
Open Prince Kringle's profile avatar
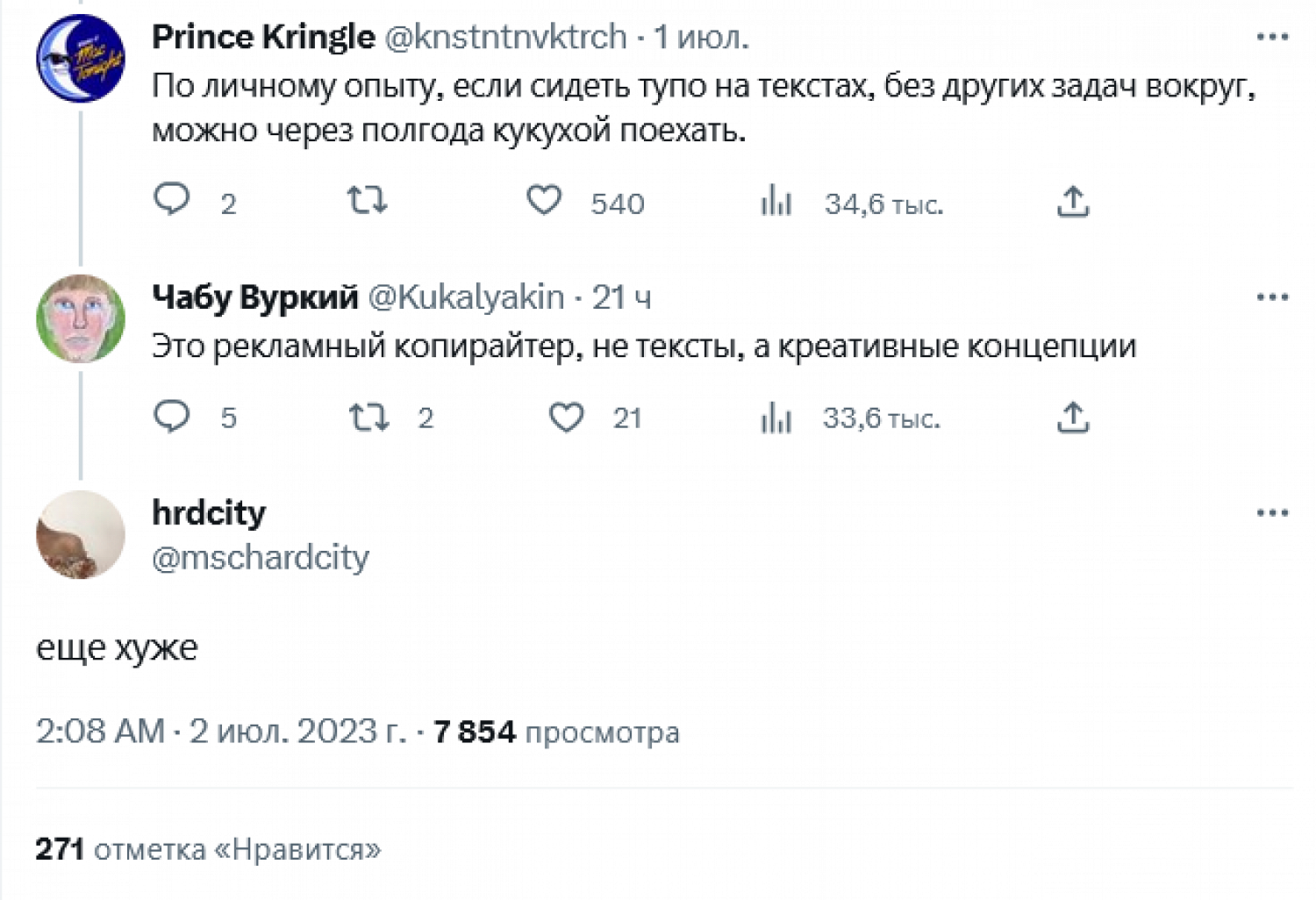point(81,59)
